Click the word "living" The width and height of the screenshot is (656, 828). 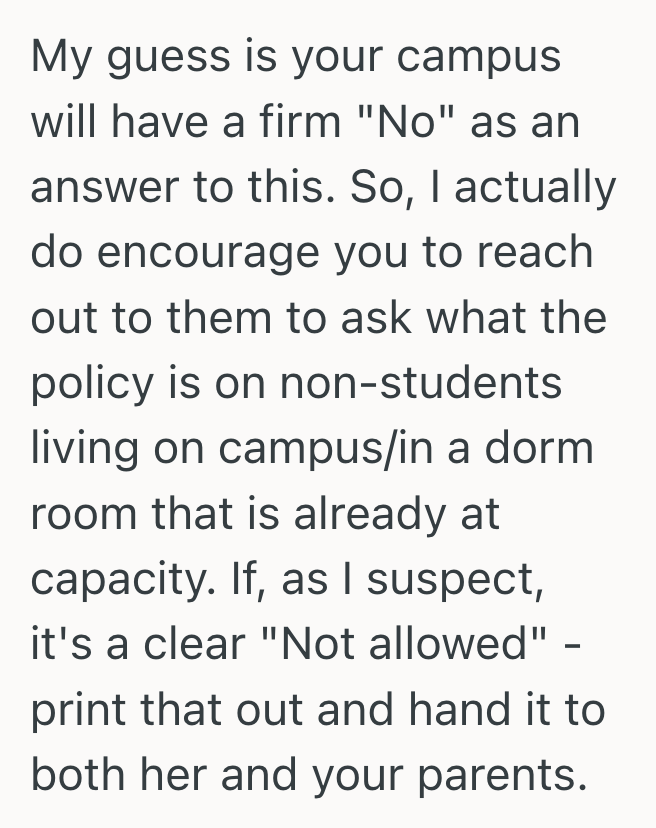pyautogui.click(x=86, y=449)
